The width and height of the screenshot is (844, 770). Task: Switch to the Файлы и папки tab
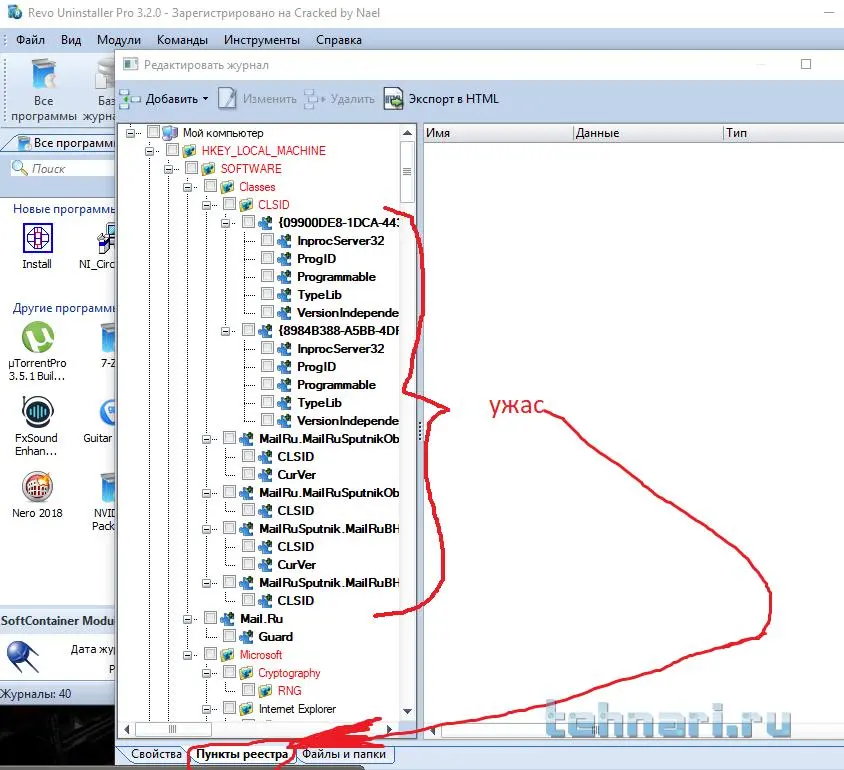[x=344, y=754]
